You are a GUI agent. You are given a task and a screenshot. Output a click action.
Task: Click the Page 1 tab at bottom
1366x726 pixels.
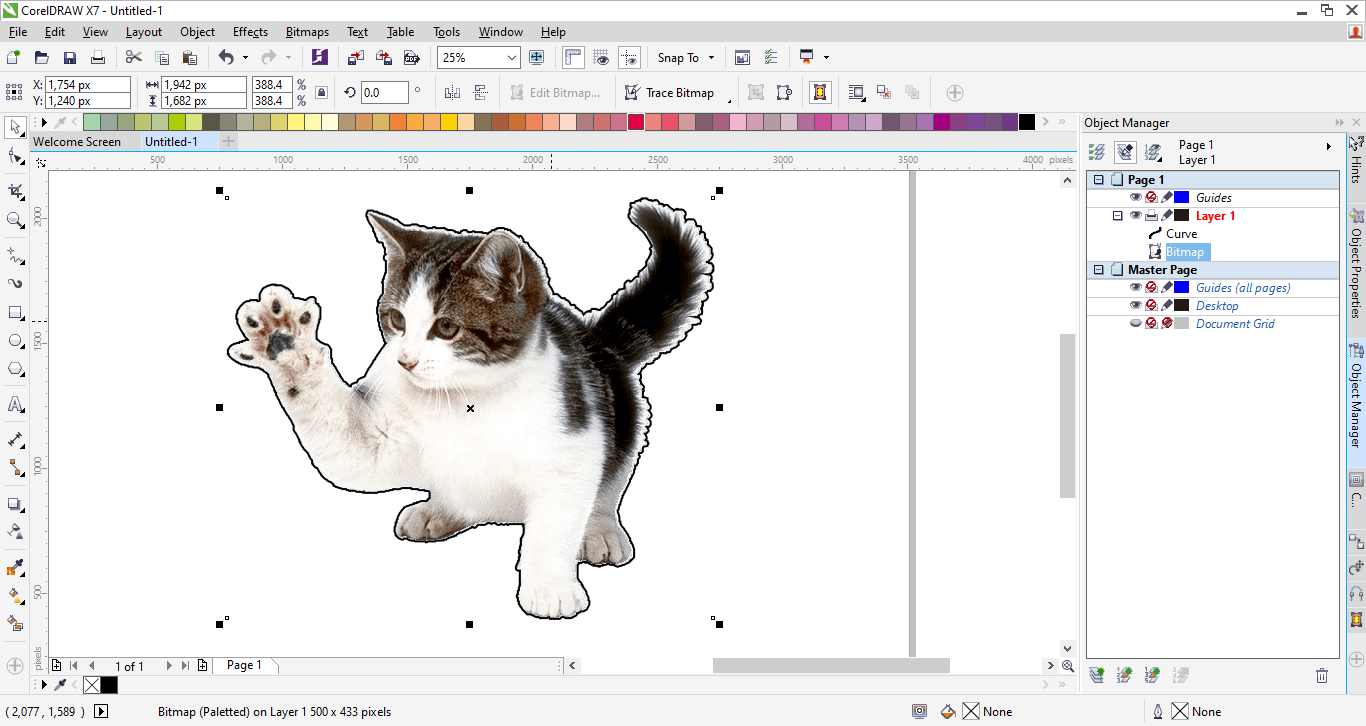(x=244, y=665)
